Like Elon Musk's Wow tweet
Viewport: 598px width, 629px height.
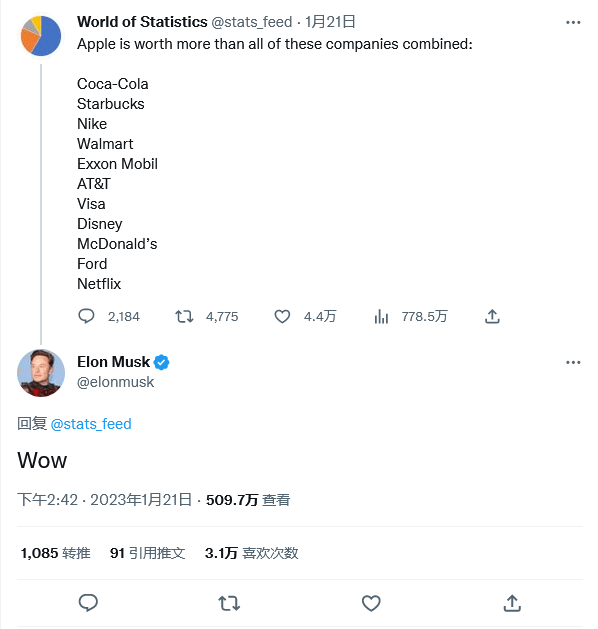pyautogui.click(x=371, y=603)
